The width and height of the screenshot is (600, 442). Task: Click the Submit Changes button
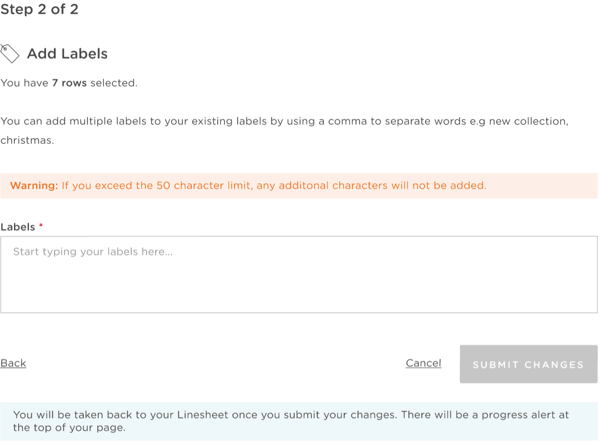click(x=528, y=364)
